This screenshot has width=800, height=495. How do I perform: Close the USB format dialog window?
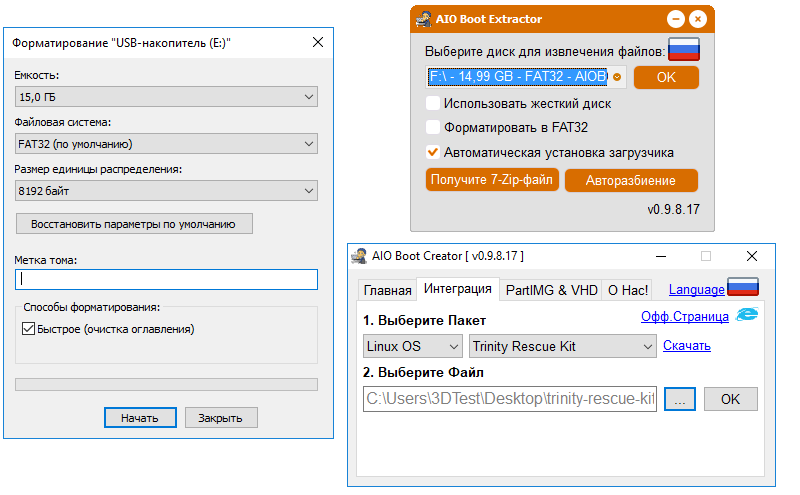(318, 42)
